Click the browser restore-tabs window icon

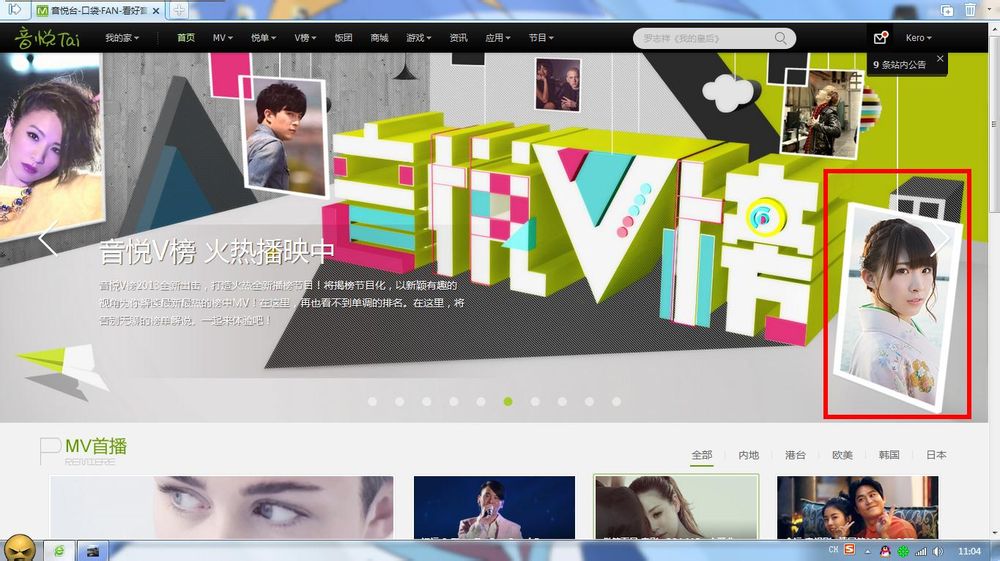[x=947, y=10]
